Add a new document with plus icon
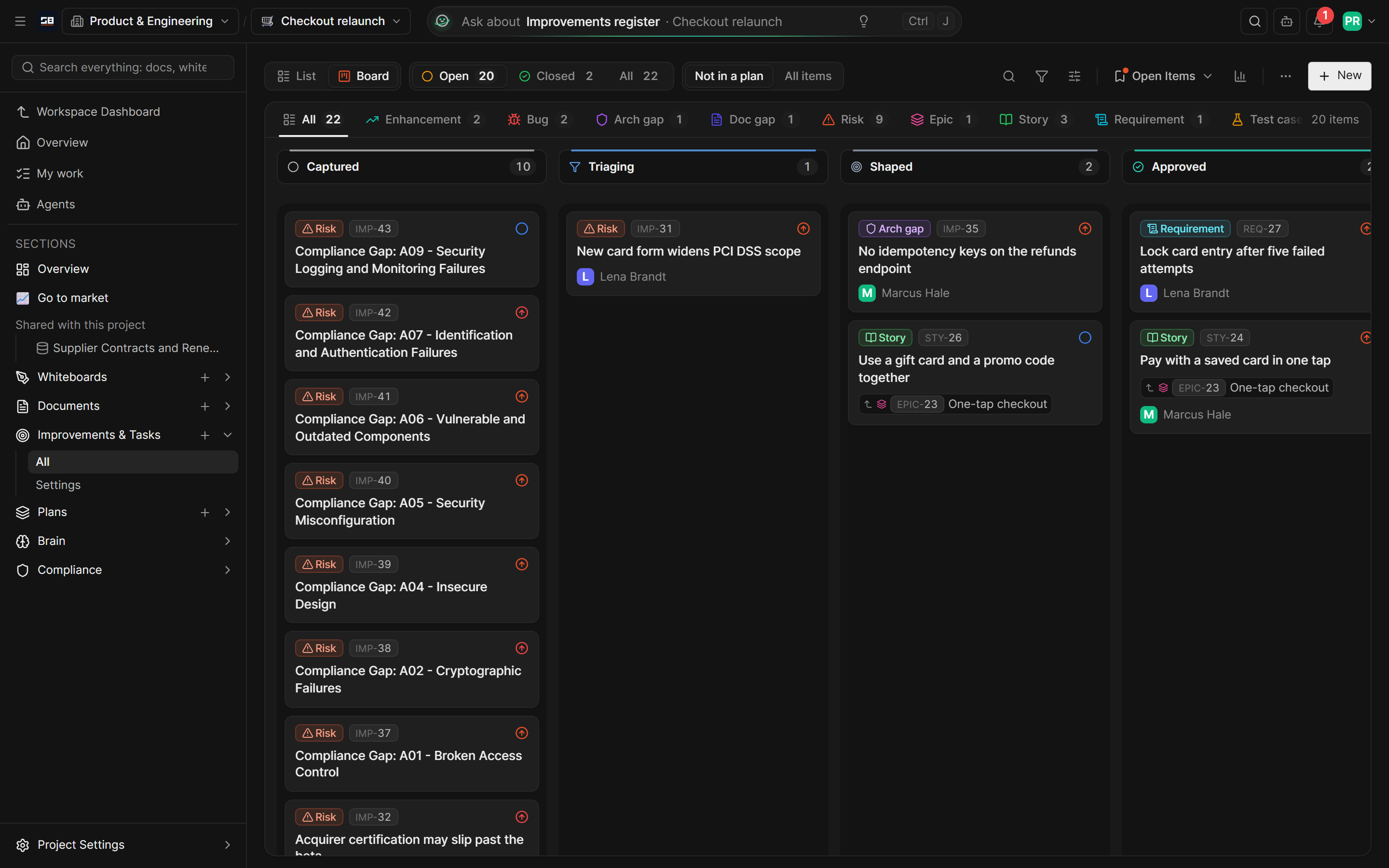Screen dimensions: 1389x868 [205, 406]
